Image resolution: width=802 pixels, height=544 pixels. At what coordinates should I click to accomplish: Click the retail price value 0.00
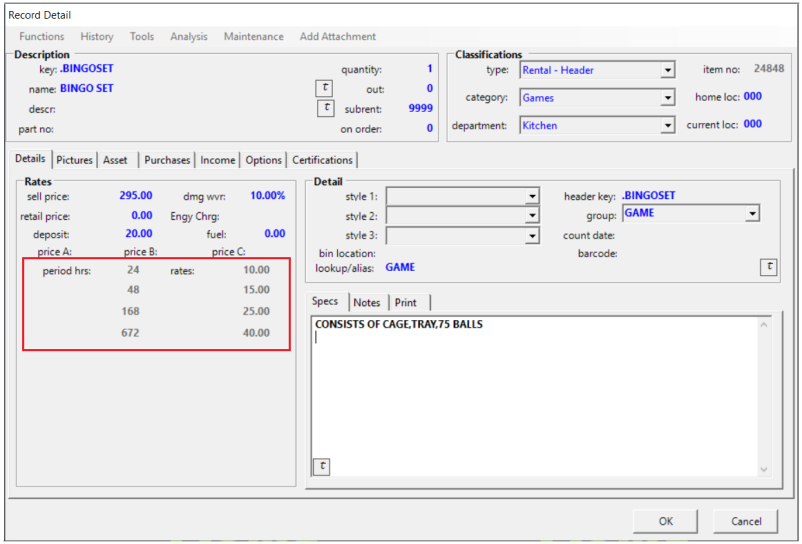(x=142, y=215)
